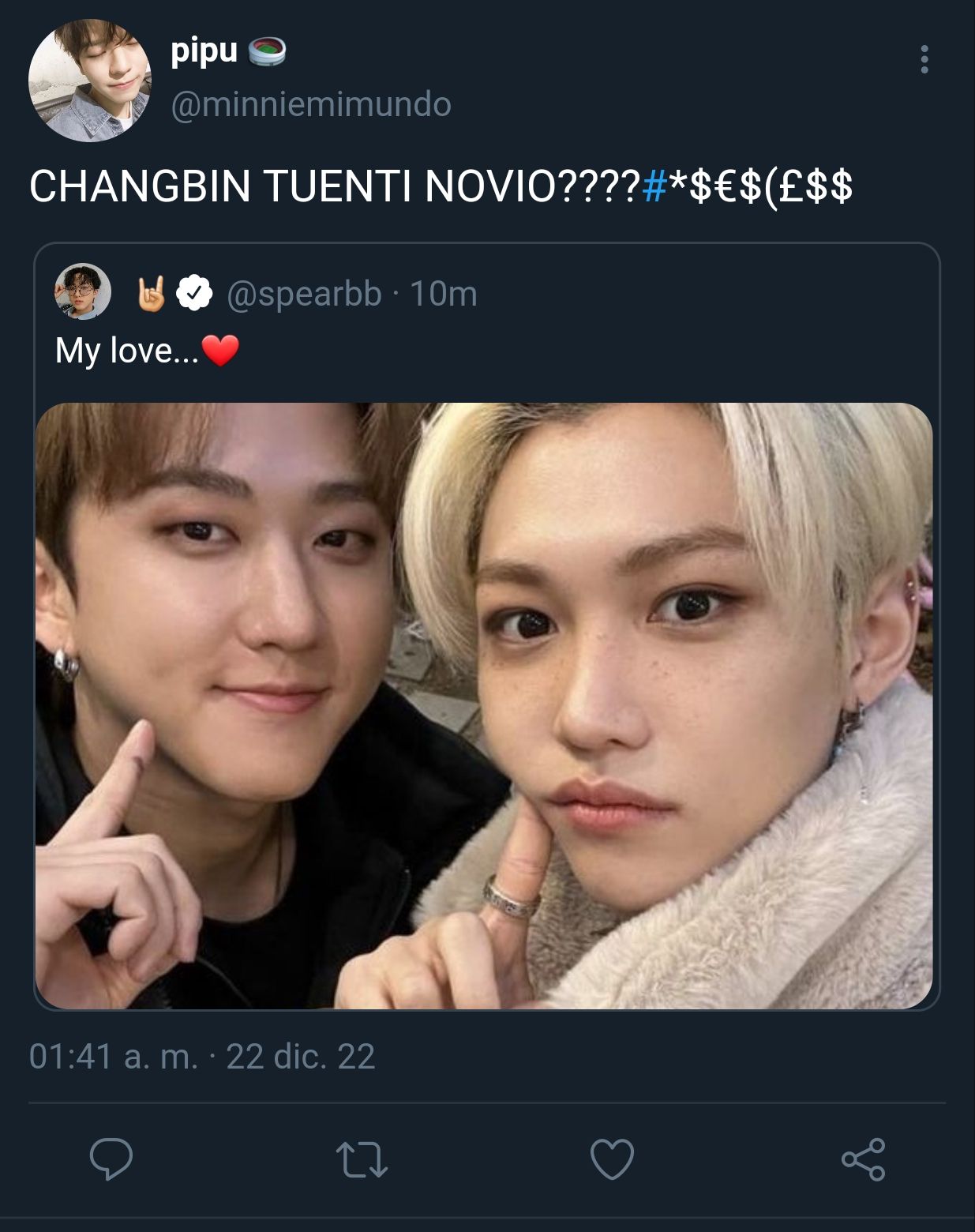Open the pipu display name

coord(204,51)
